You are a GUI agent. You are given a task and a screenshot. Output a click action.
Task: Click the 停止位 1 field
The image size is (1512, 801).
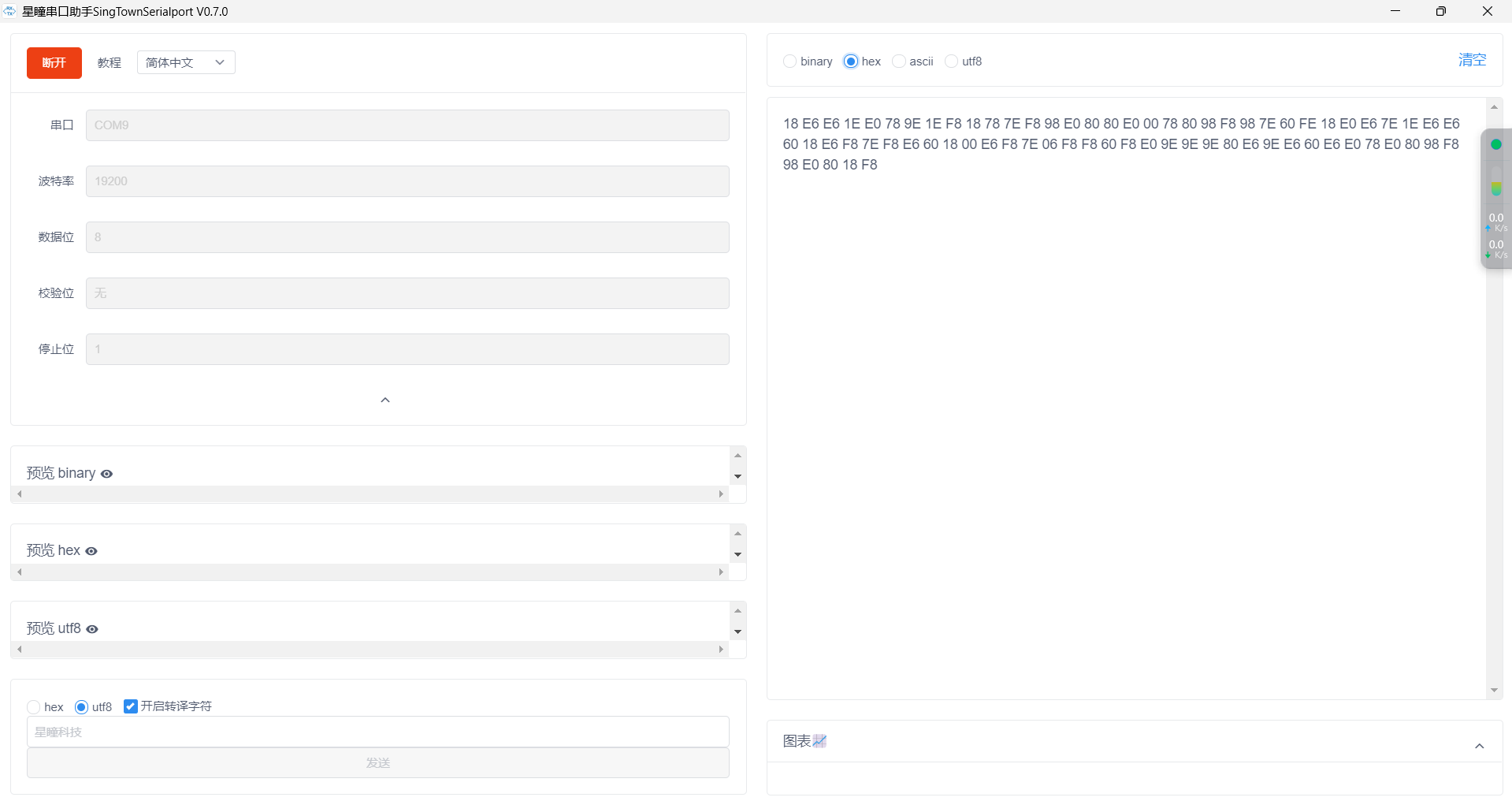[407, 349]
